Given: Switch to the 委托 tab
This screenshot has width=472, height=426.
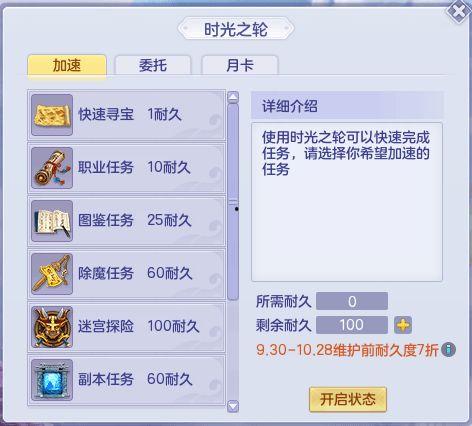Looking at the screenshot, I should tap(153, 65).
